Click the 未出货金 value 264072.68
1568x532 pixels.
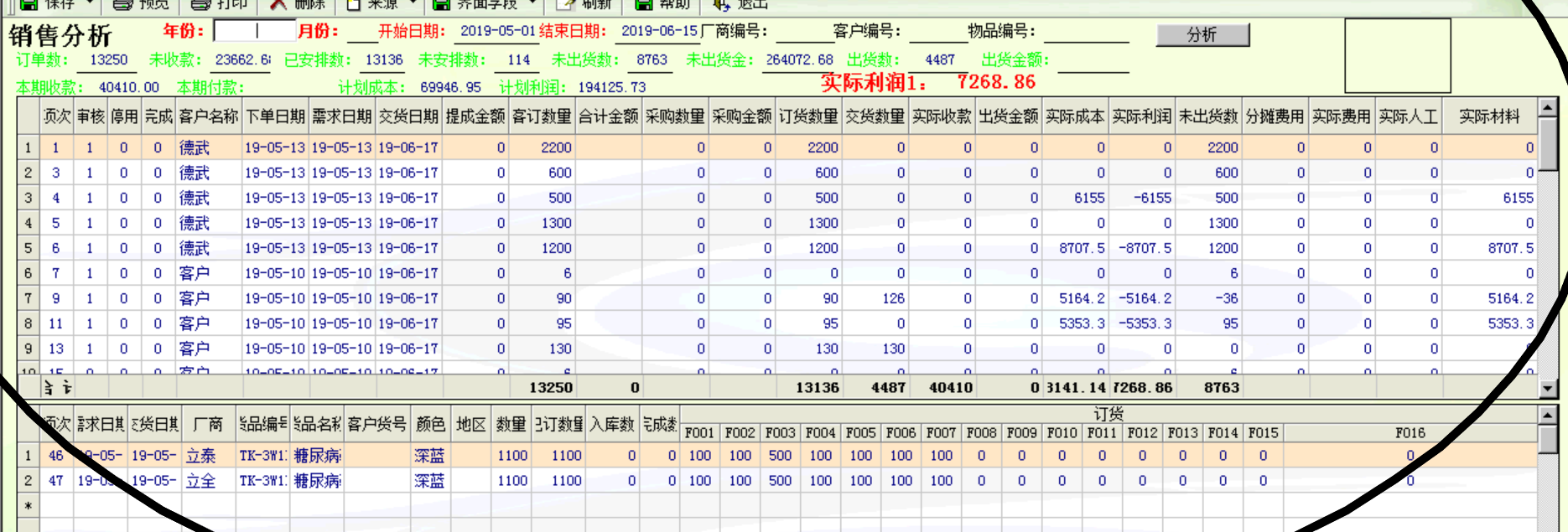click(799, 60)
